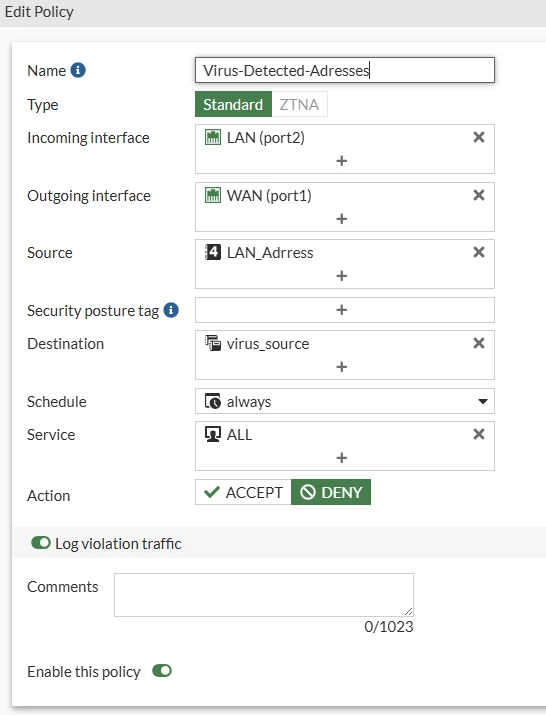Click LAN_Adrress source entry text
Viewport: 546px width, 715px height.
point(270,253)
